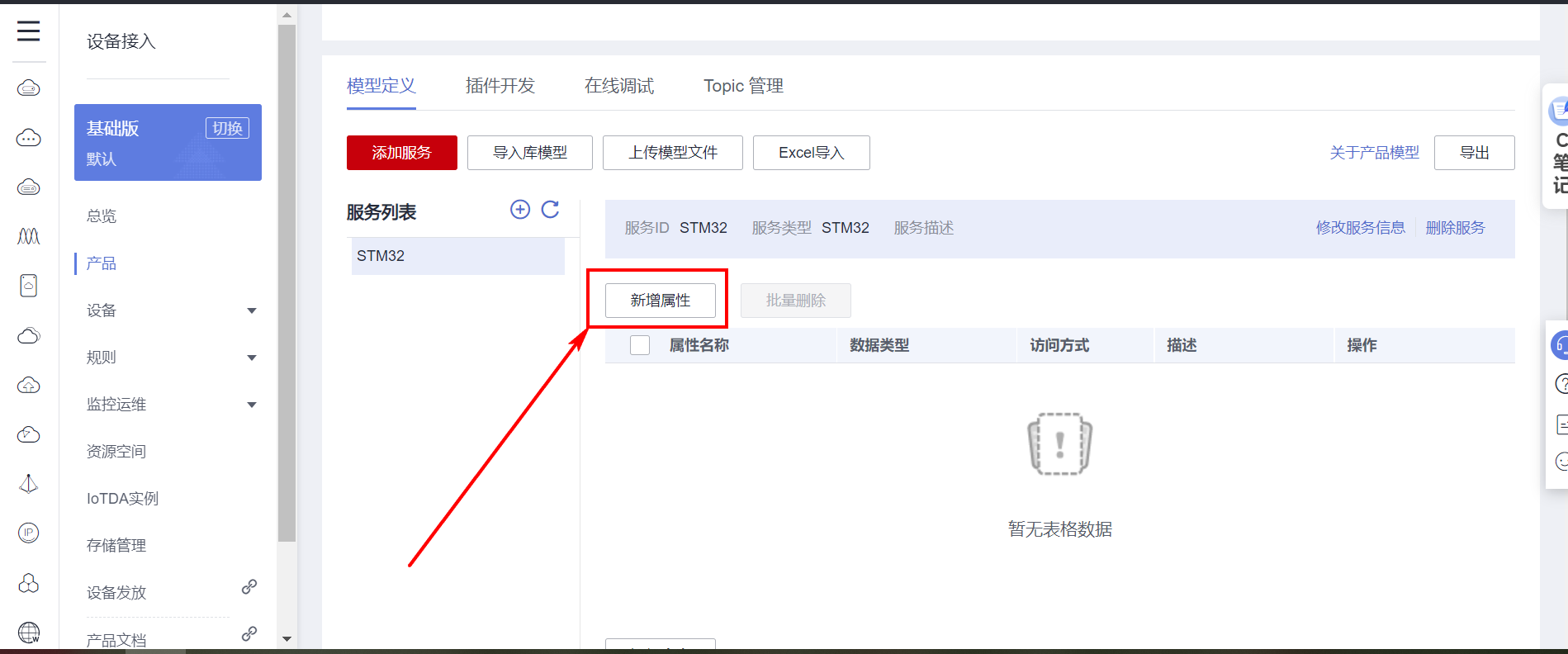Click the 新增属性 button
The image size is (1568, 654).
[x=660, y=301]
